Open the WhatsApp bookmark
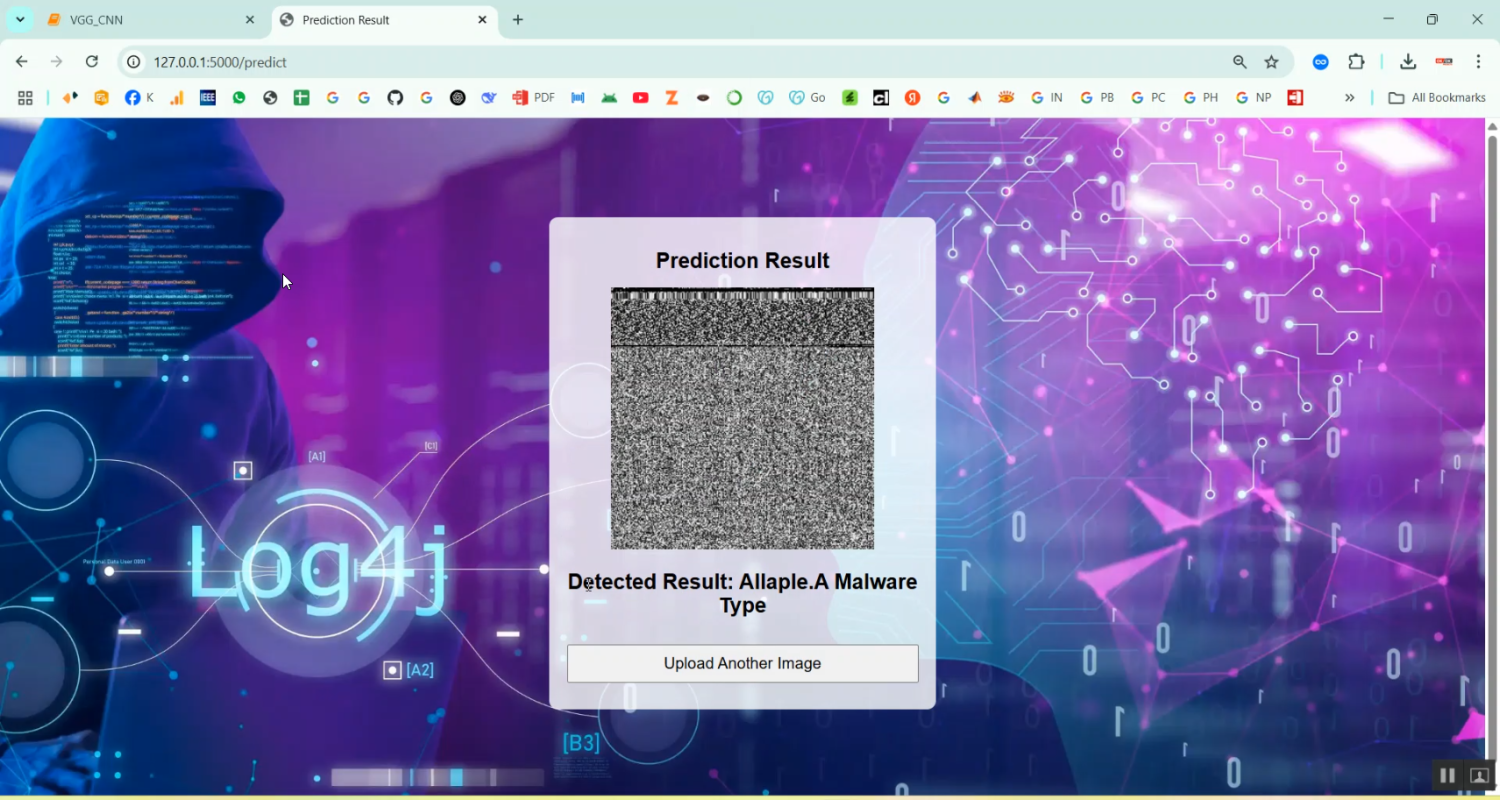The height and width of the screenshot is (800, 1500). coord(239,97)
